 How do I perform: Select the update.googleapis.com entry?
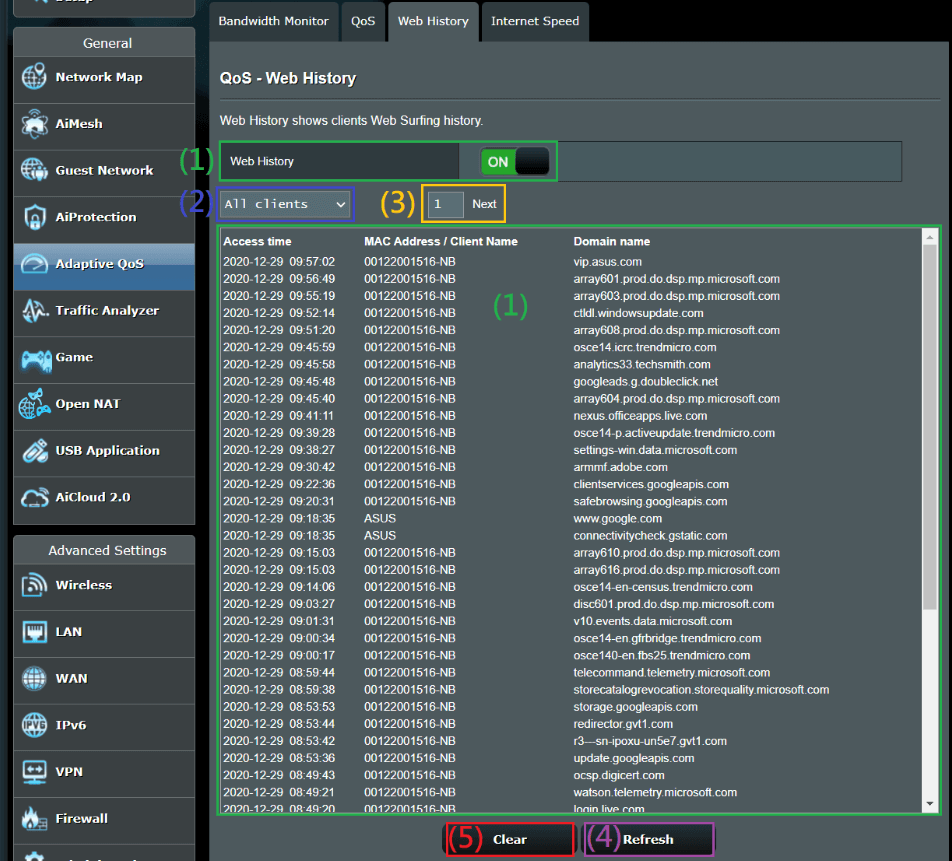[x=633, y=758]
